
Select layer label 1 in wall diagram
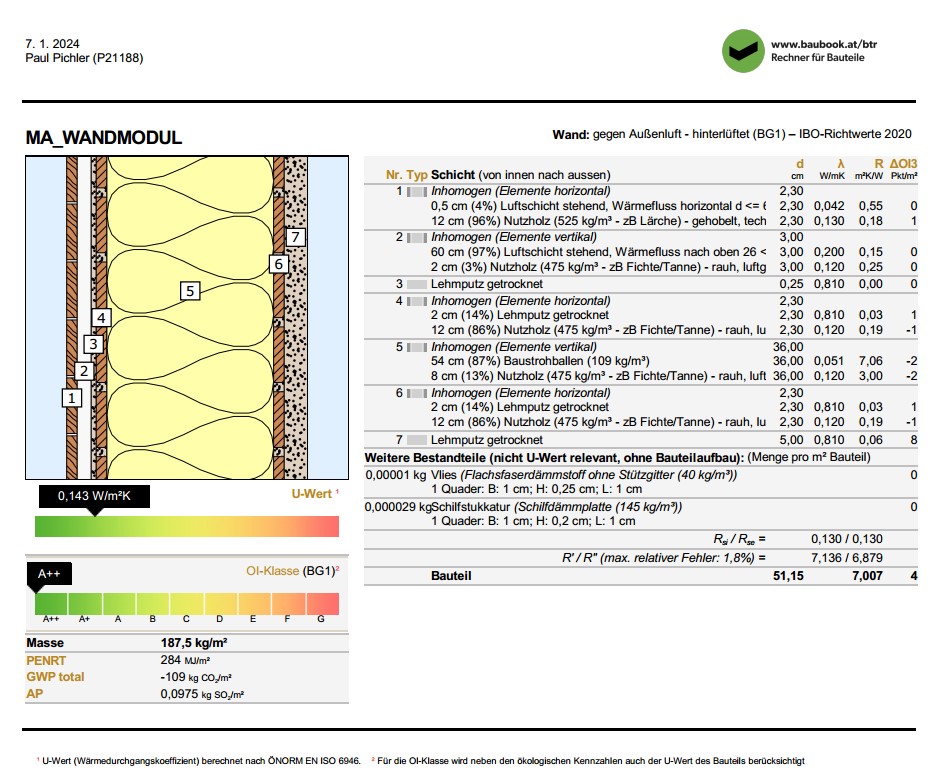tap(71, 397)
